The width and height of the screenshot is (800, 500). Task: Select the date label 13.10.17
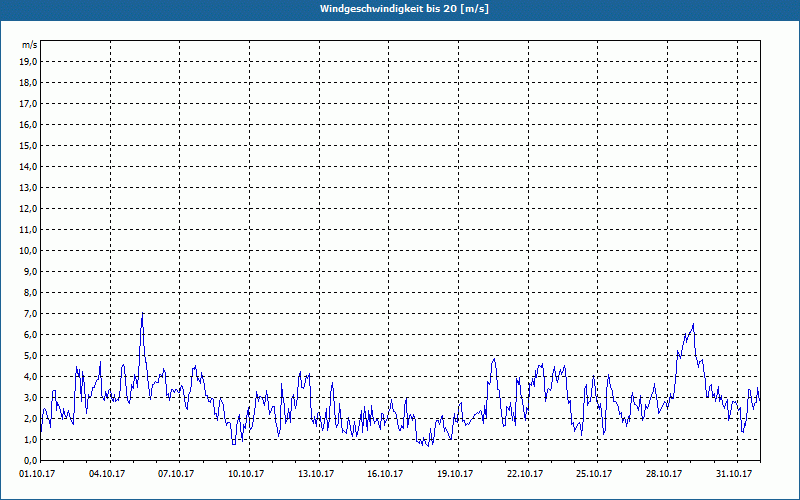point(316,474)
